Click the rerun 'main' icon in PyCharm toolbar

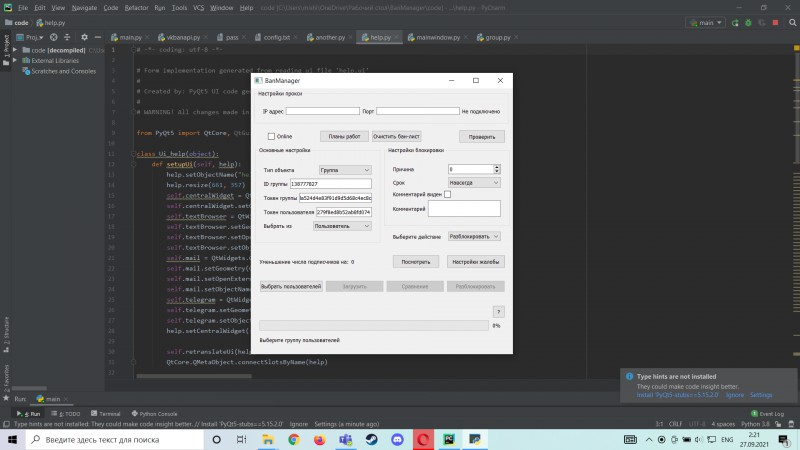735,23
